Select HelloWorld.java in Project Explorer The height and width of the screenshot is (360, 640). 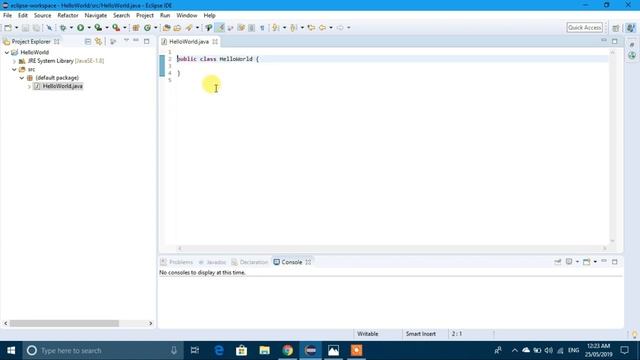tap(62, 87)
